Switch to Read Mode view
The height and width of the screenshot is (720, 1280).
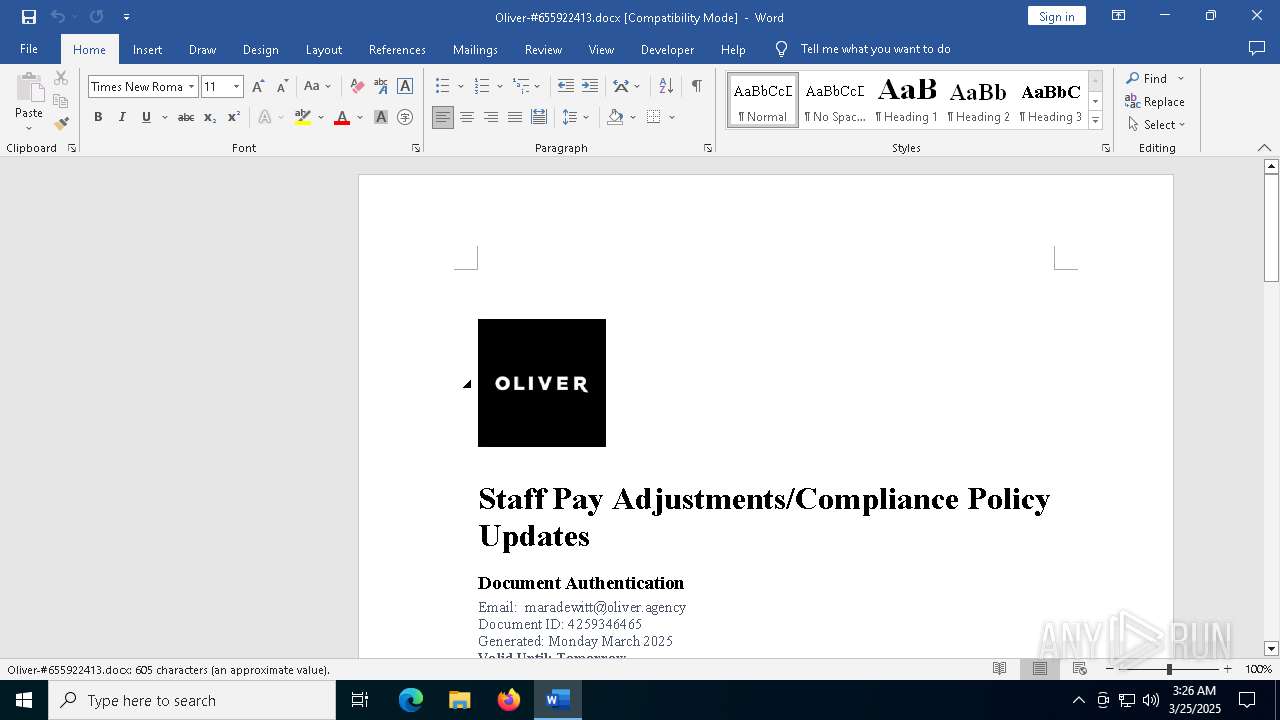[x=999, y=669]
